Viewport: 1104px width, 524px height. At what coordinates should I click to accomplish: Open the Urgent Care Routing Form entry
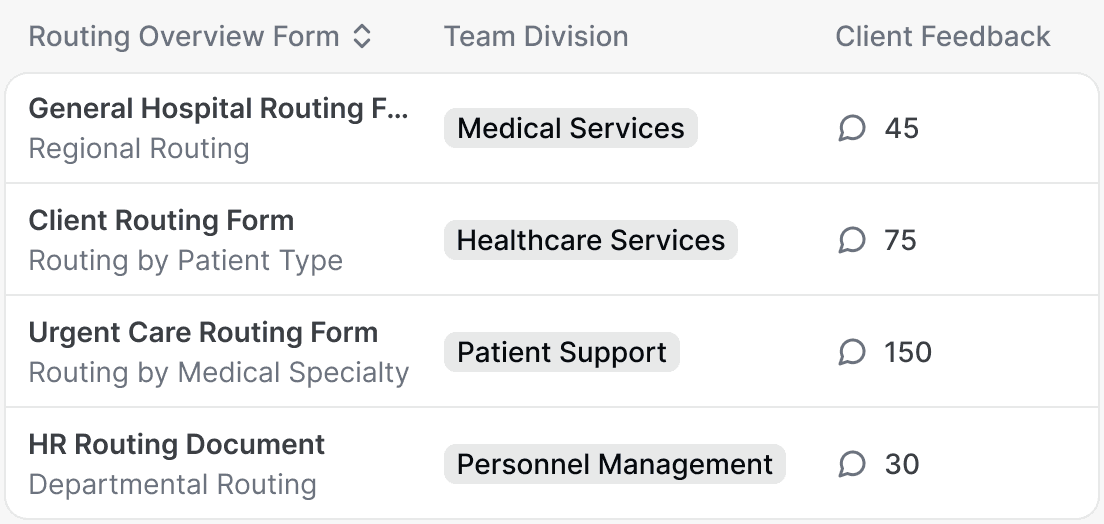203,332
